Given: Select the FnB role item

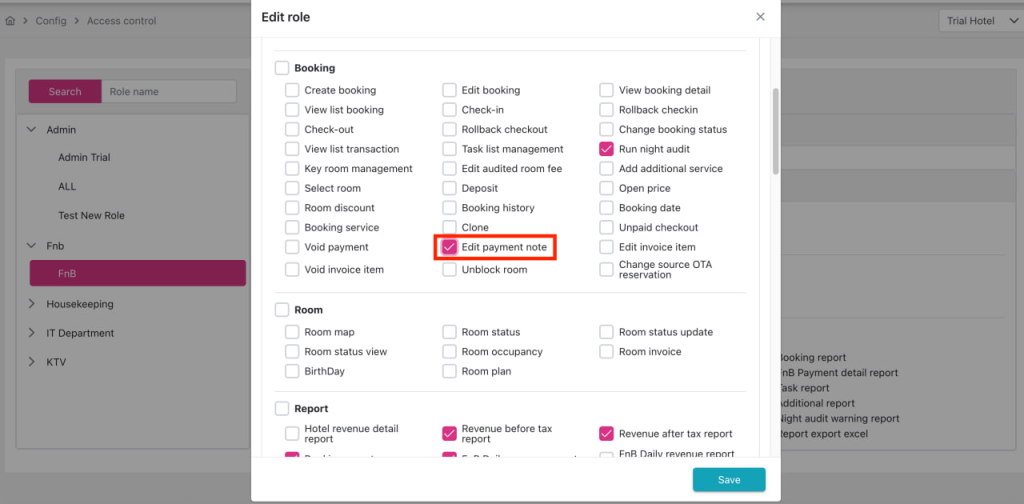Looking at the screenshot, I should coord(138,273).
